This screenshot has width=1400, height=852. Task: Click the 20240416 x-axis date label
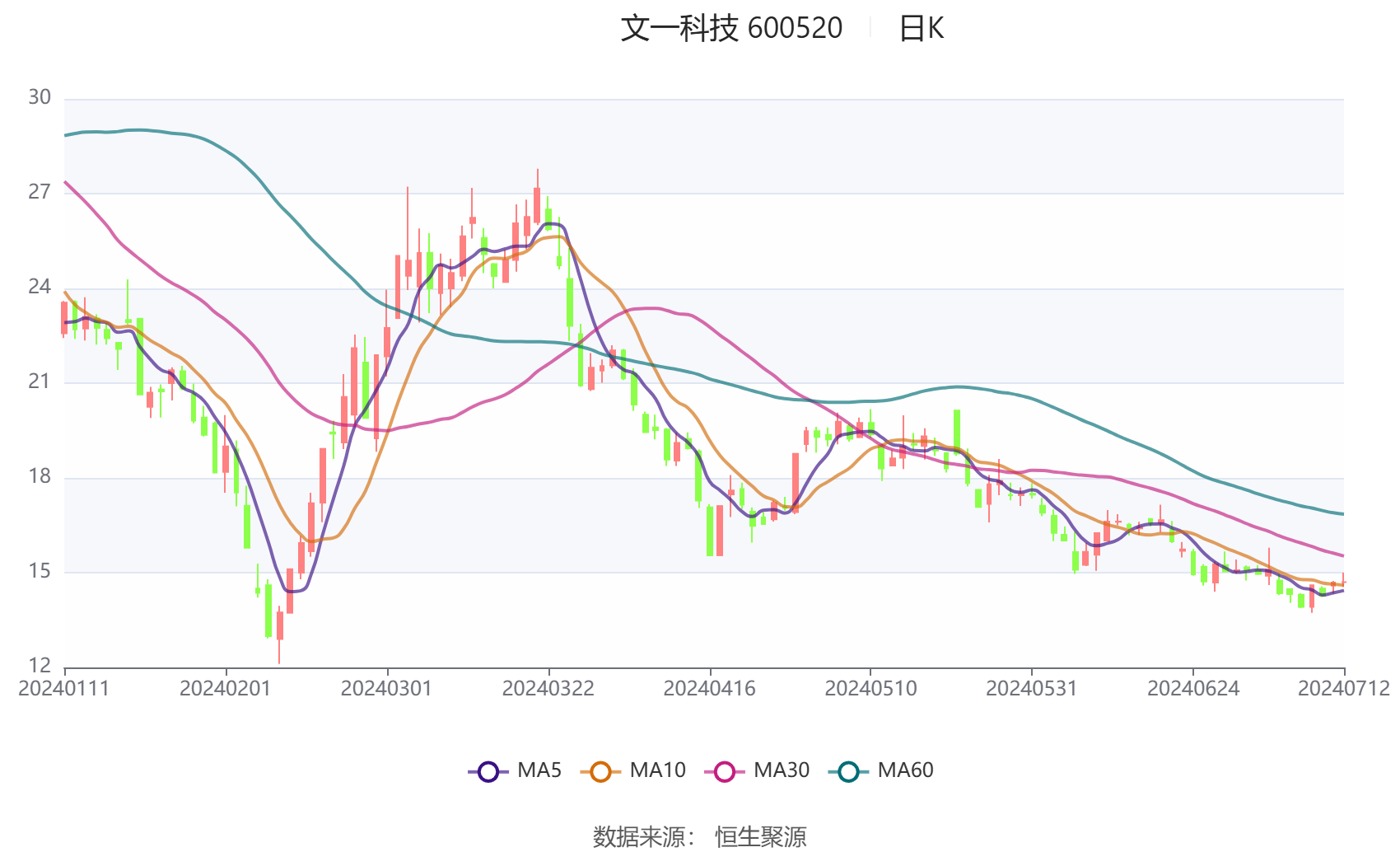click(x=710, y=689)
